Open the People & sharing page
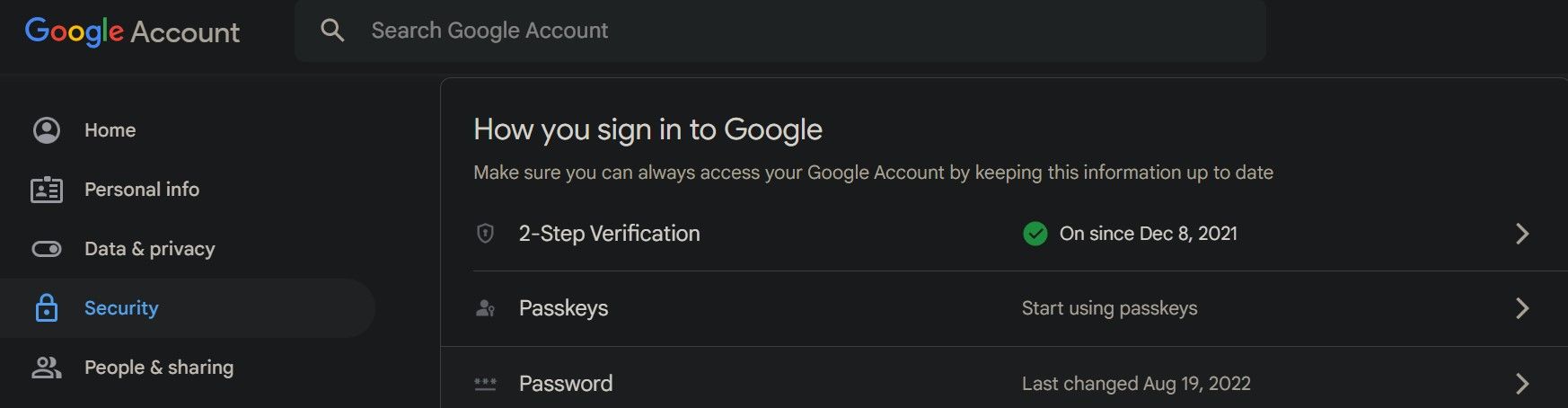 [159, 368]
